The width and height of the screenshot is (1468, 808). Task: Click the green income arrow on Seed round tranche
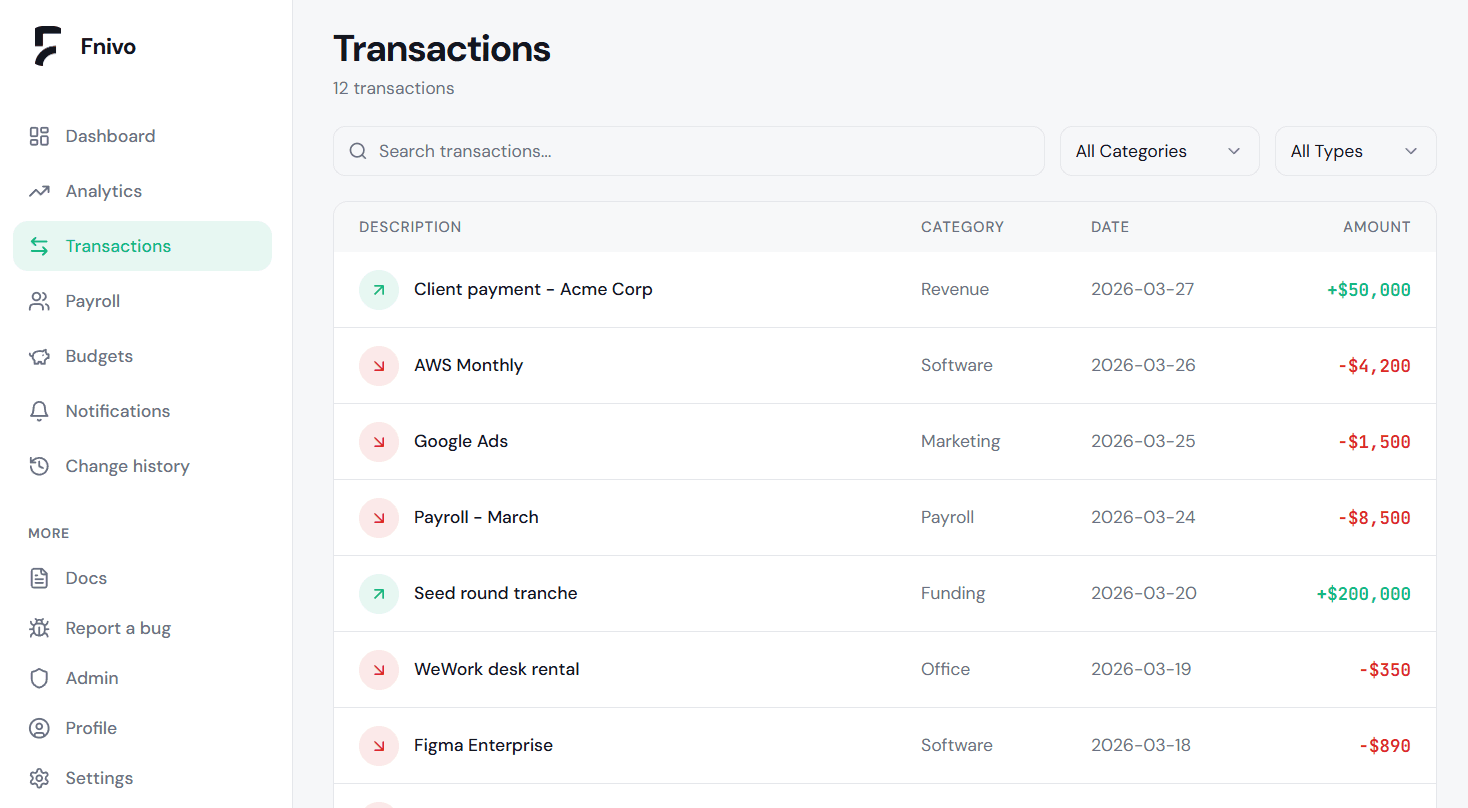[x=378, y=593]
